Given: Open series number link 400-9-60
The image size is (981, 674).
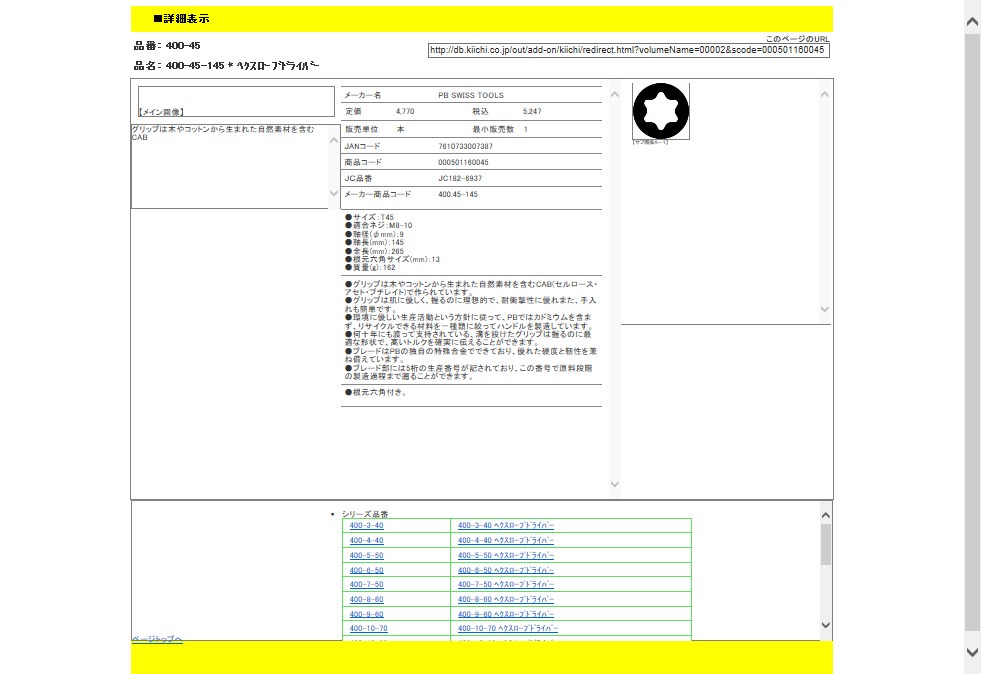Looking at the screenshot, I should click(367, 615).
